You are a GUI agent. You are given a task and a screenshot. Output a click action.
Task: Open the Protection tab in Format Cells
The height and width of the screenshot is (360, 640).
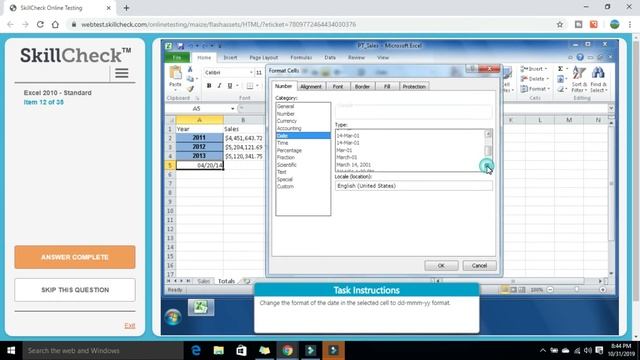click(414, 87)
